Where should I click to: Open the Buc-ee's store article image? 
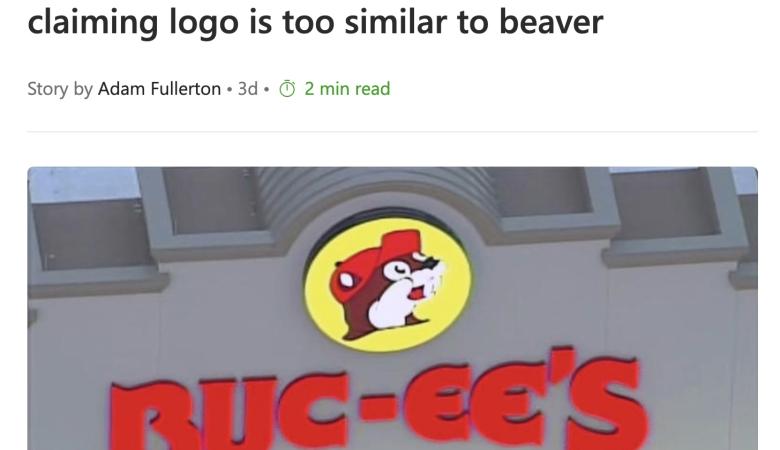pyautogui.click(x=392, y=308)
